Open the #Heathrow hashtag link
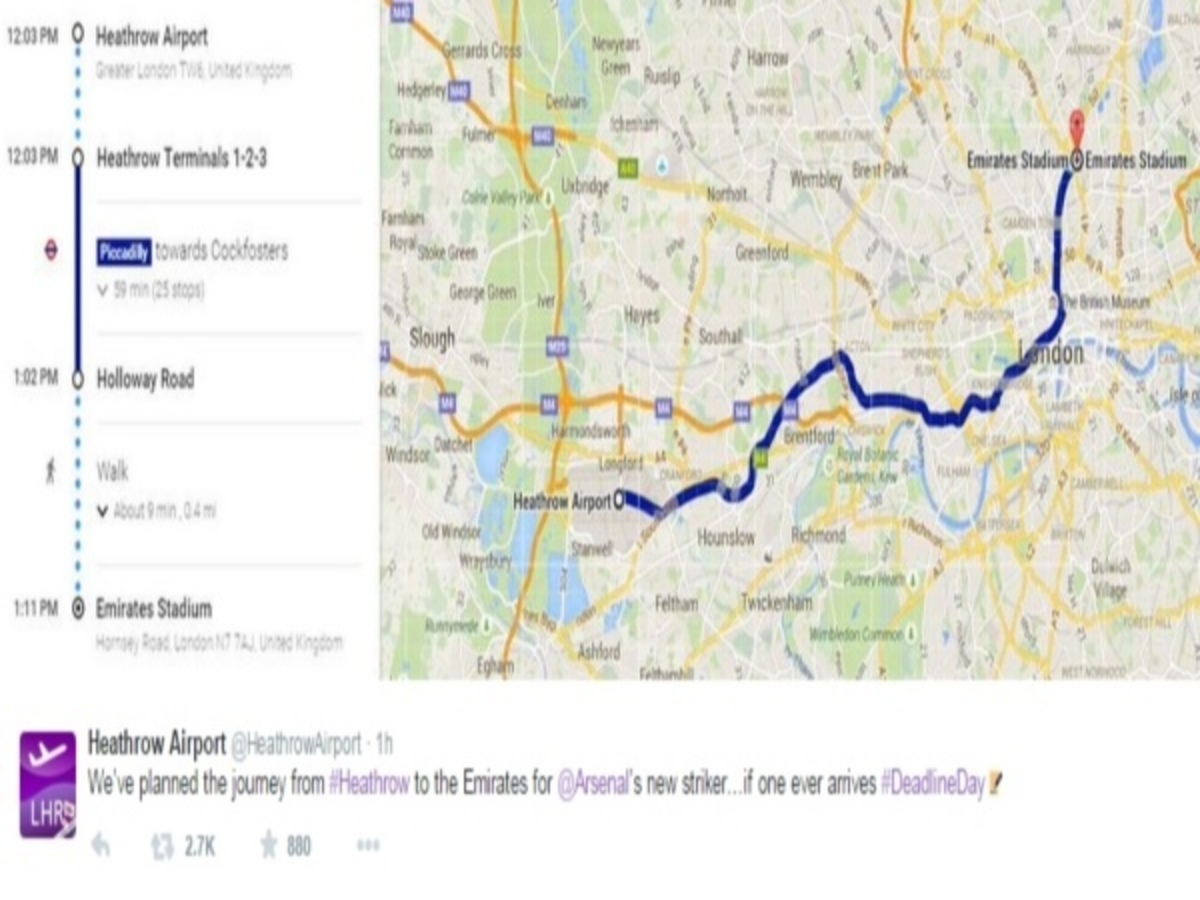1200x900 pixels. 369,783
